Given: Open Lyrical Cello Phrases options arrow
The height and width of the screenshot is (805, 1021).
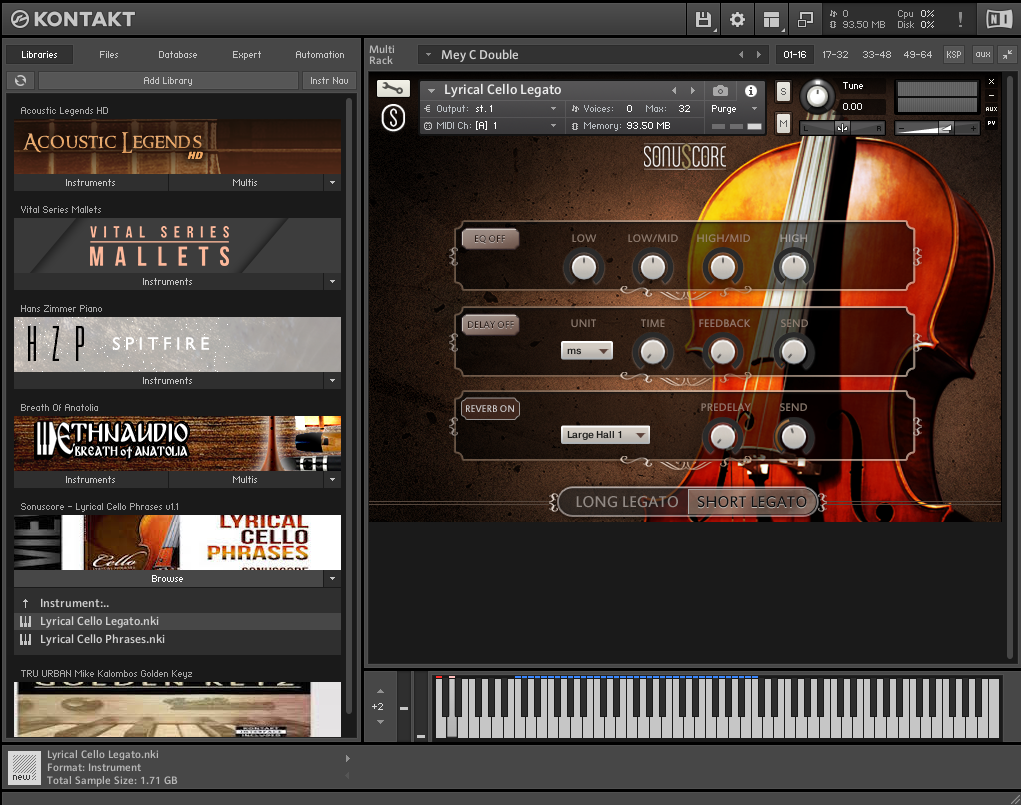Looking at the screenshot, I should (x=332, y=578).
